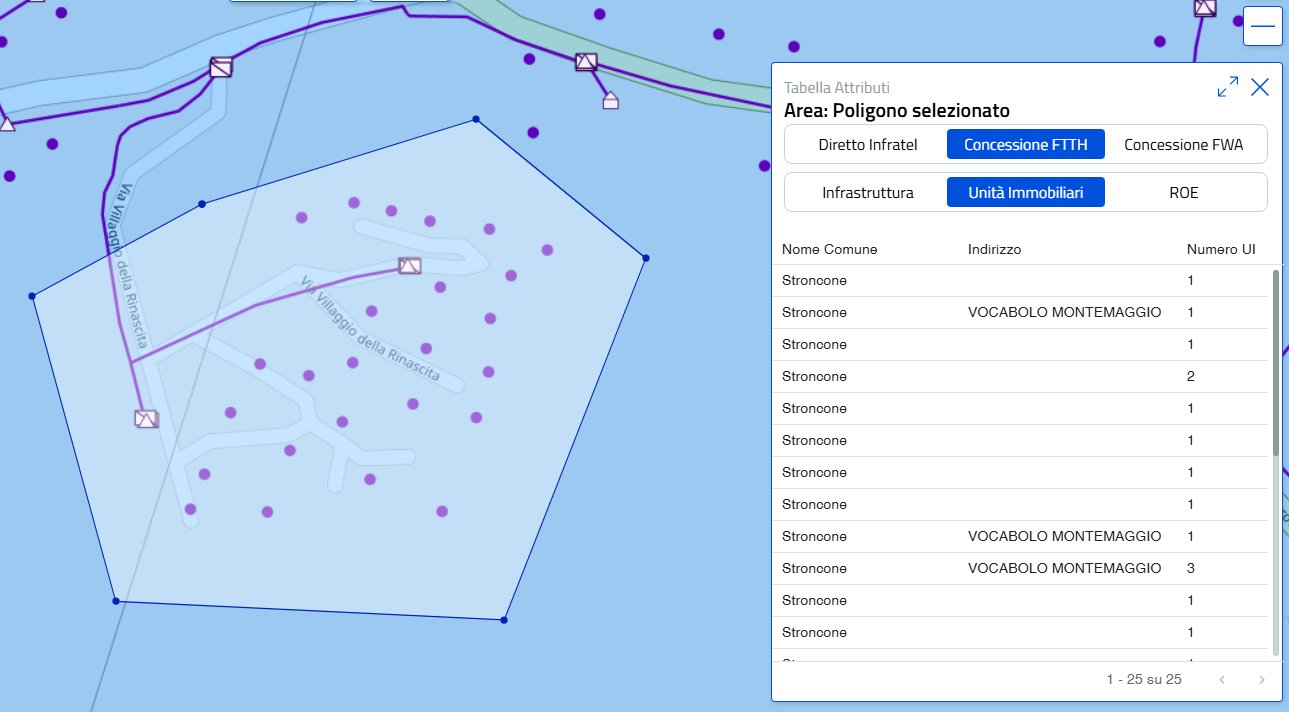Sort by the Indirizzo column header

click(x=994, y=249)
